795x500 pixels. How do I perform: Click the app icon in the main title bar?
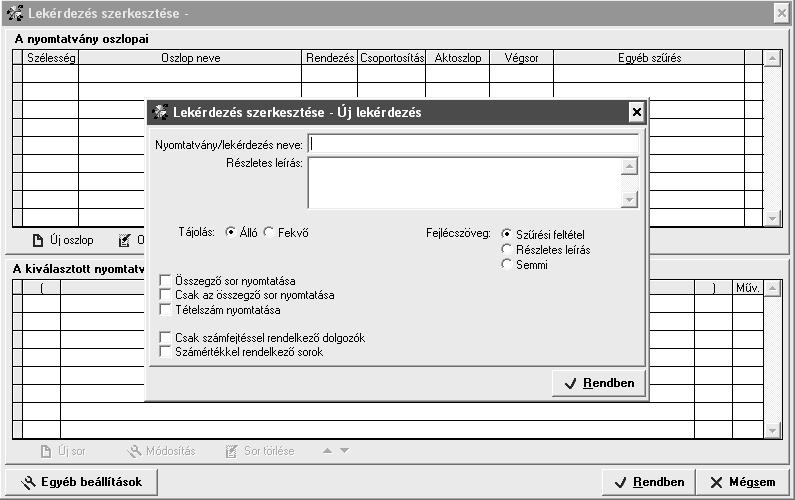(15, 13)
